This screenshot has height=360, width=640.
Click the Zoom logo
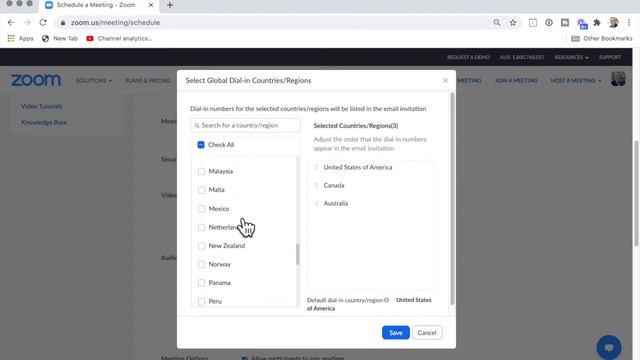(36, 80)
